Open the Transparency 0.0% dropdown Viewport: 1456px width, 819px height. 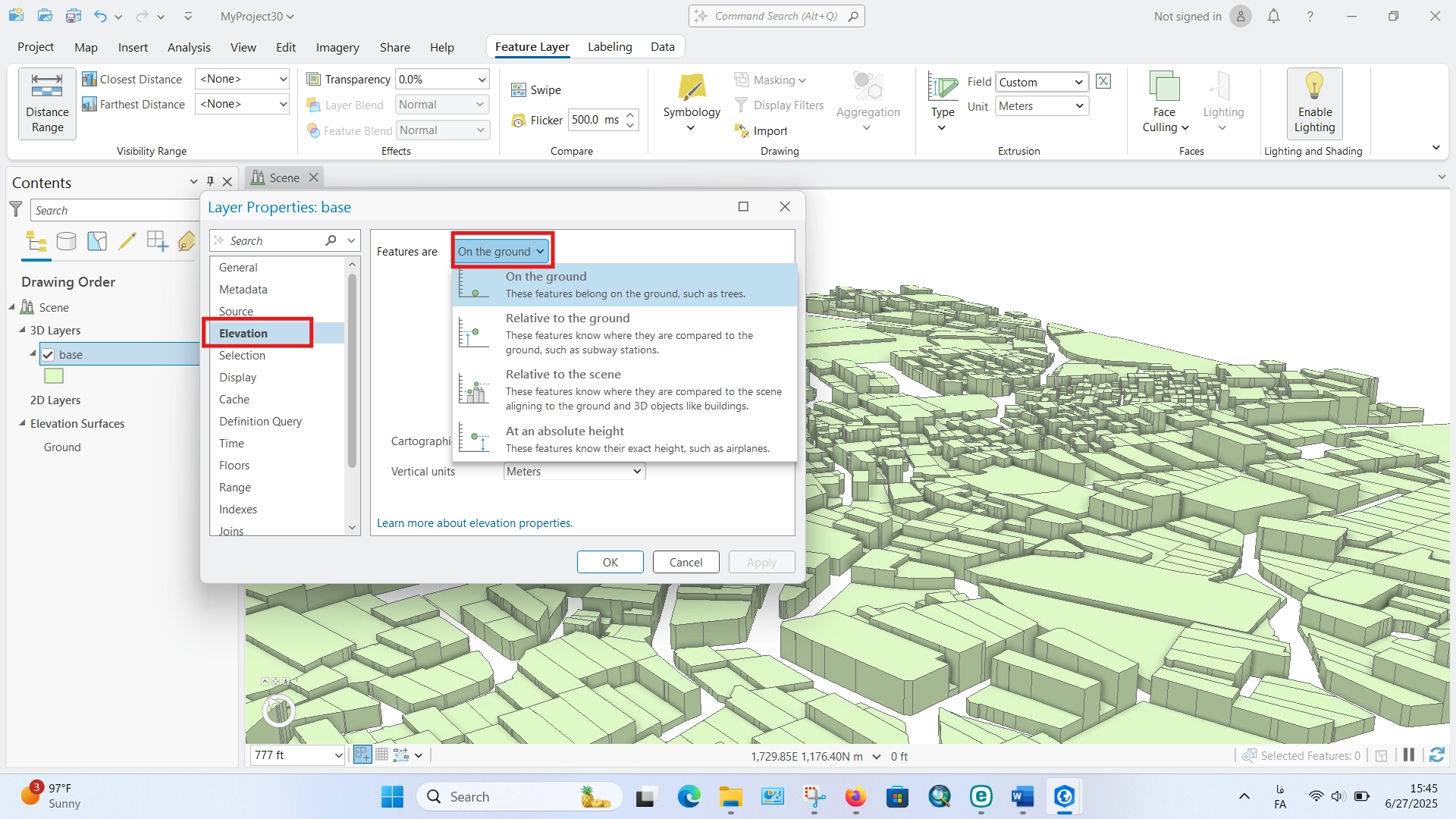442,79
